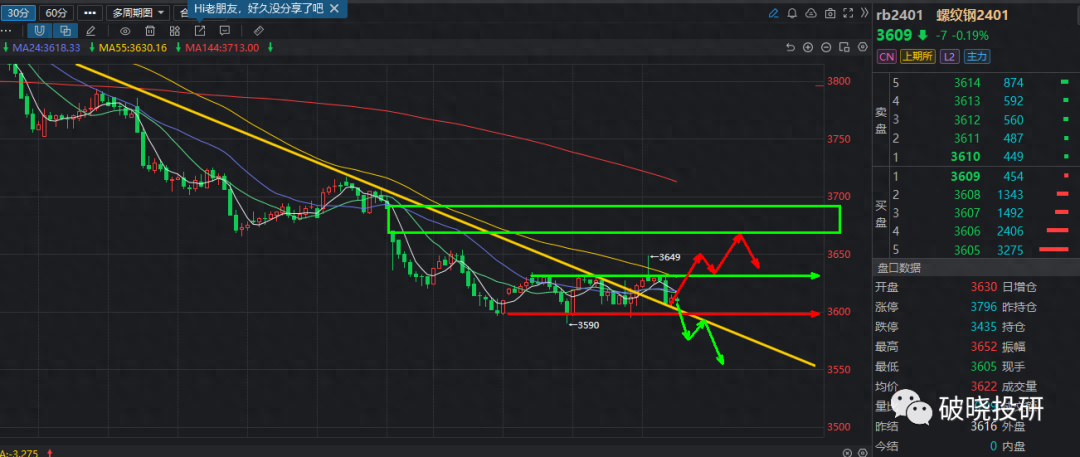1080x457 pixels.
Task: Open the three-dot more periods menu
Action: tap(90, 13)
